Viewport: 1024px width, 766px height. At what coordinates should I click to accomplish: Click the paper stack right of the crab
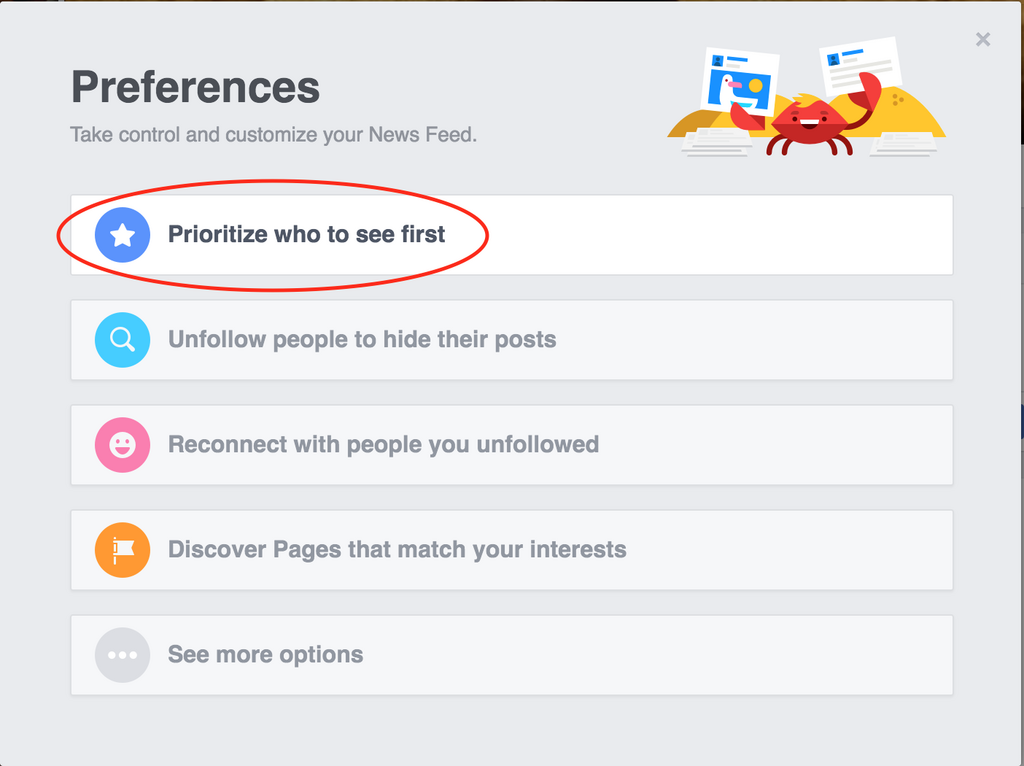[903, 144]
